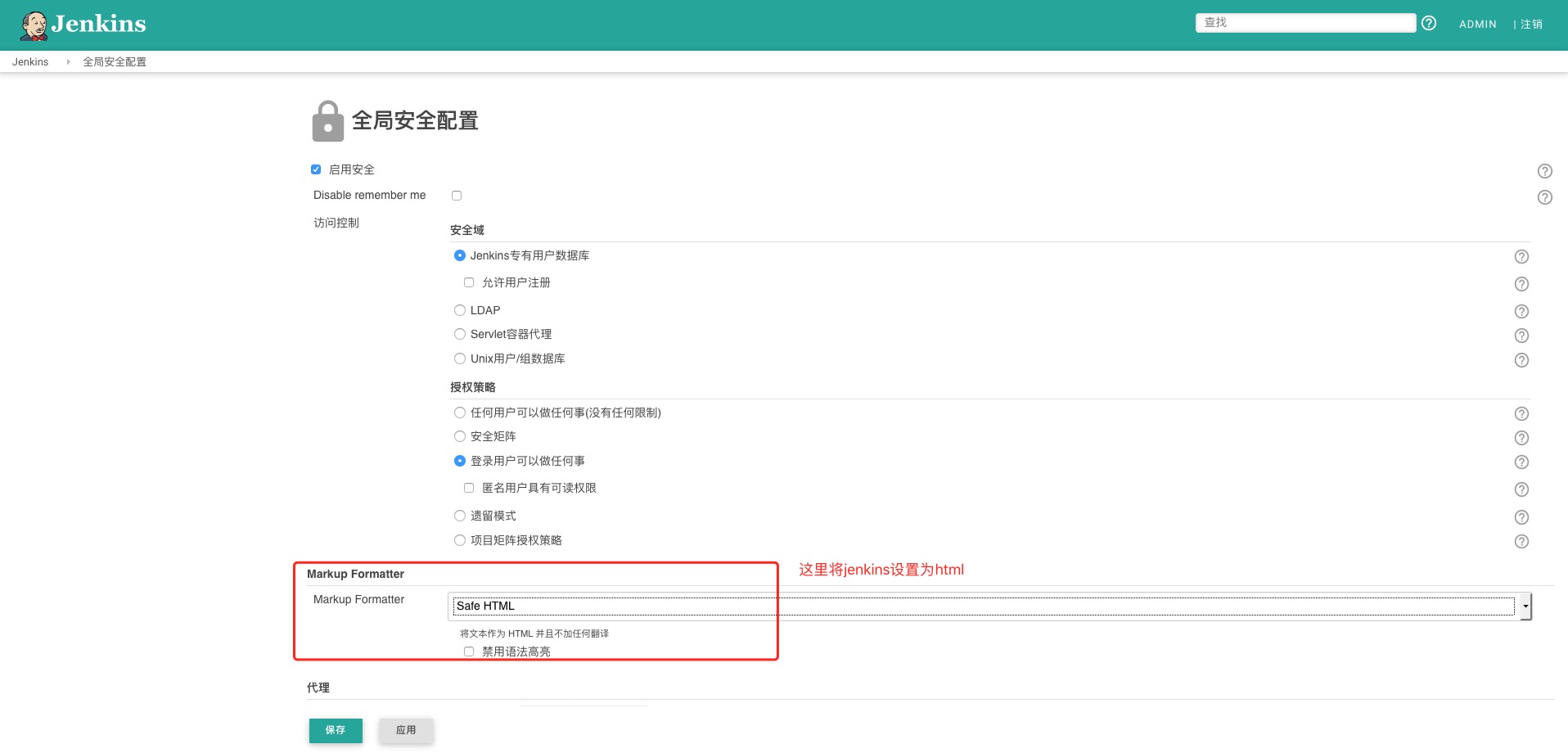Select Servlet容器代理 radio button
Screen dimensions: 1568x753
[x=460, y=334]
